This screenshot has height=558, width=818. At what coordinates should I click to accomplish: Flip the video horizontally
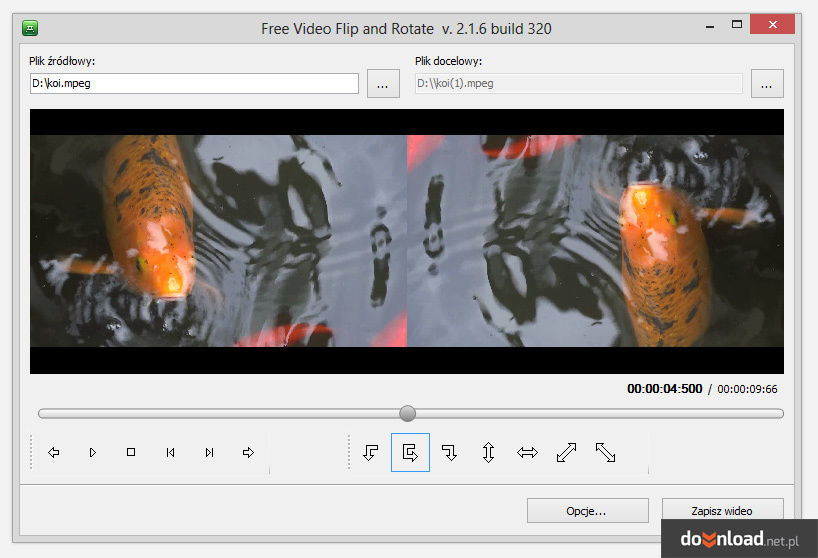[527, 452]
